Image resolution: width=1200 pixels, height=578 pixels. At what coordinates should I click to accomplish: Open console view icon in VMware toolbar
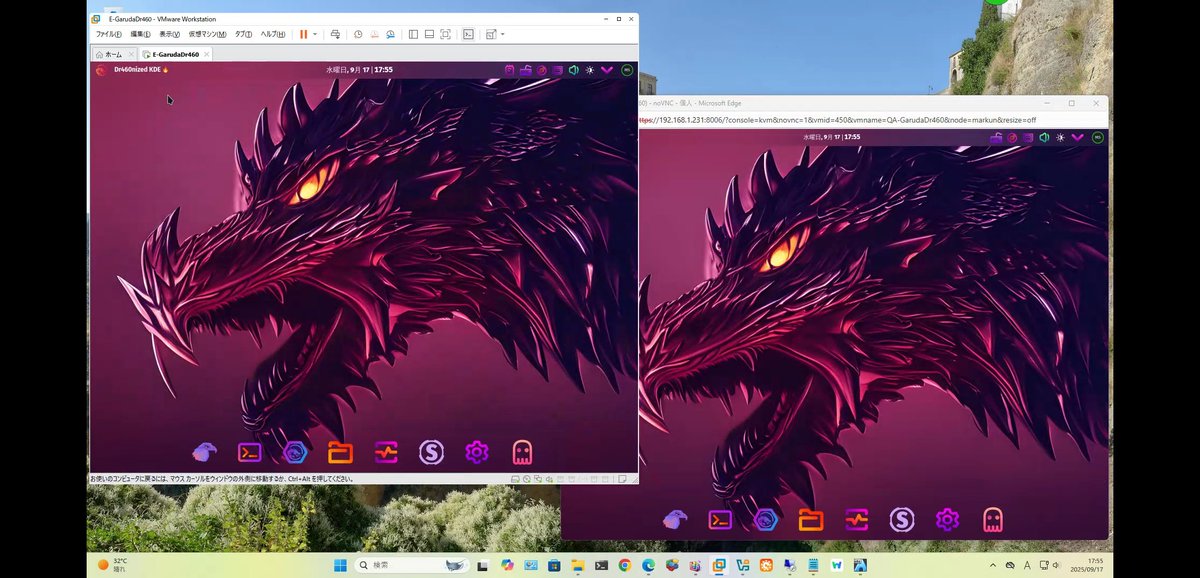[467, 34]
